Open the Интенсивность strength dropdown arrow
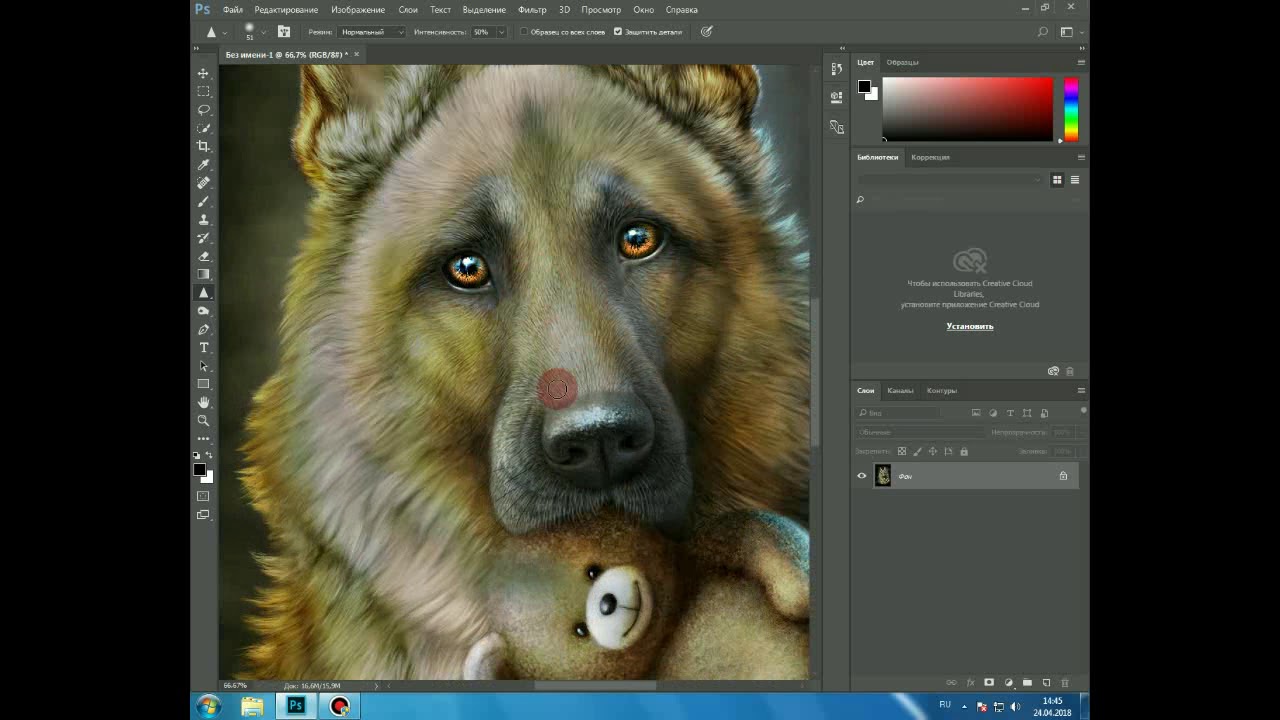Viewport: 1280px width, 720px height. (x=501, y=32)
